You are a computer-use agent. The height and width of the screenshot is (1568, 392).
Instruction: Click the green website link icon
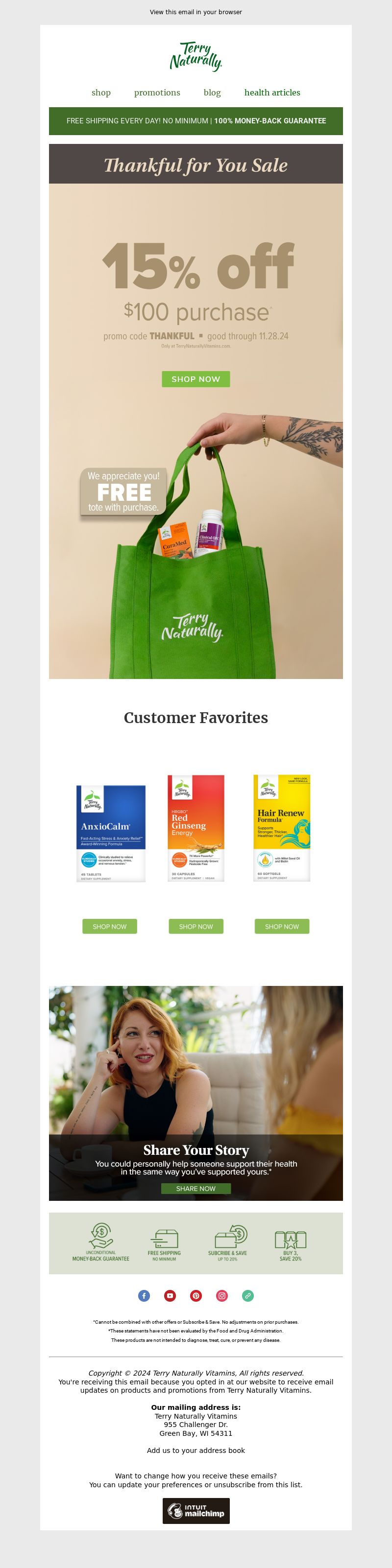click(247, 1295)
